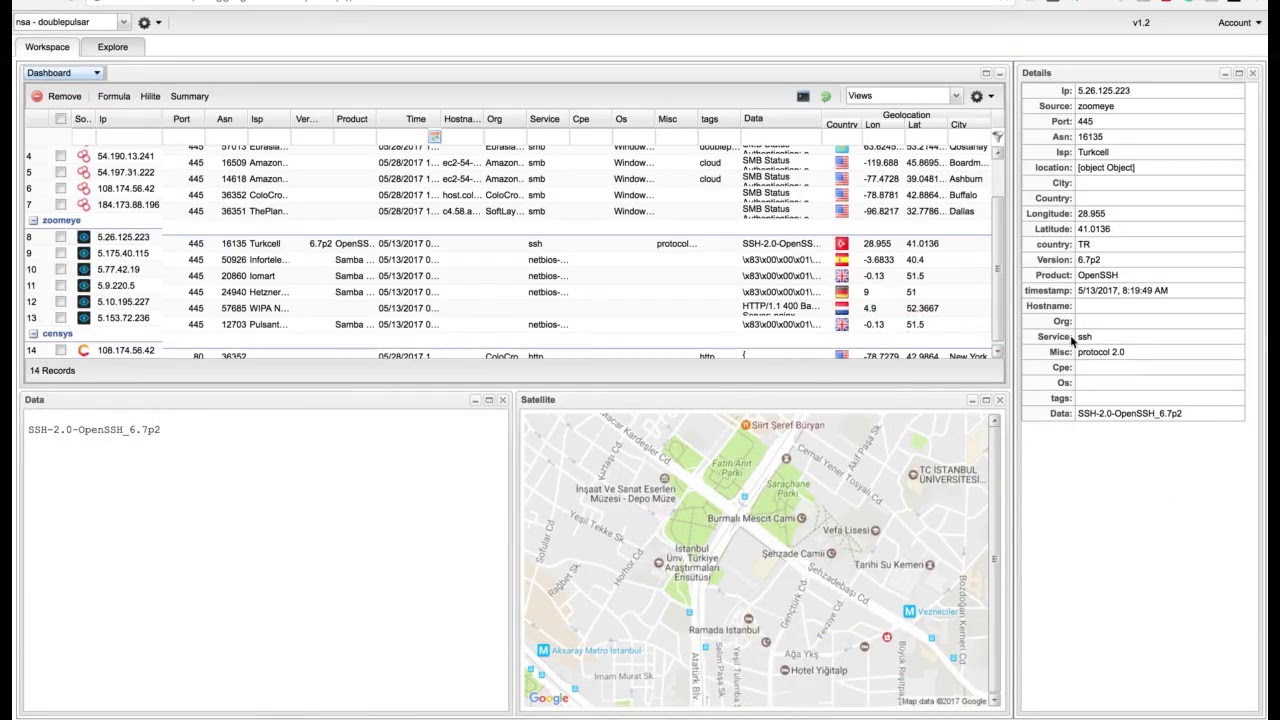Open the Dashboard dropdown
Image resolution: width=1280 pixels, height=720 pixels.
(63, 73)
